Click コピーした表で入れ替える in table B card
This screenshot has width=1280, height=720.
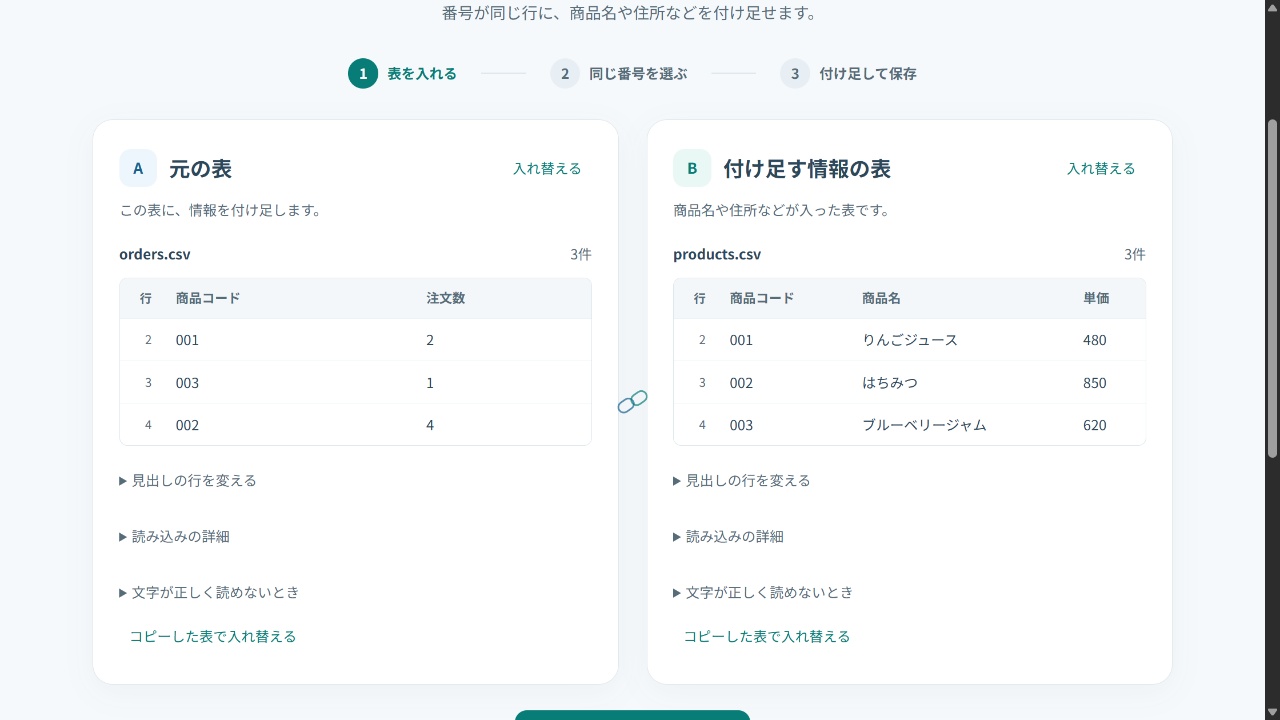tap(767, 636)
